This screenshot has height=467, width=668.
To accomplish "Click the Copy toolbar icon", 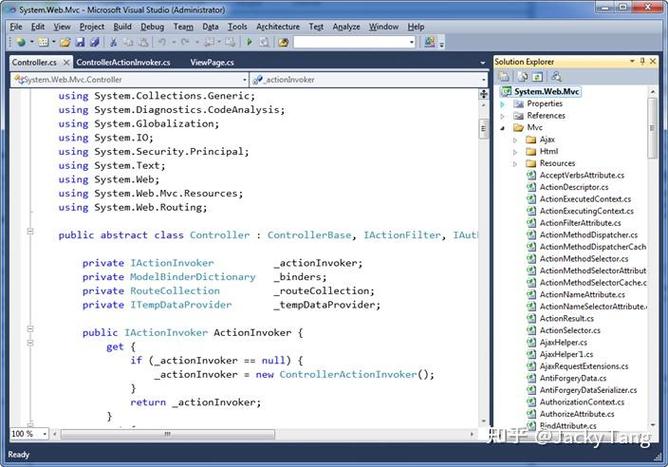I will coord(128,42).
